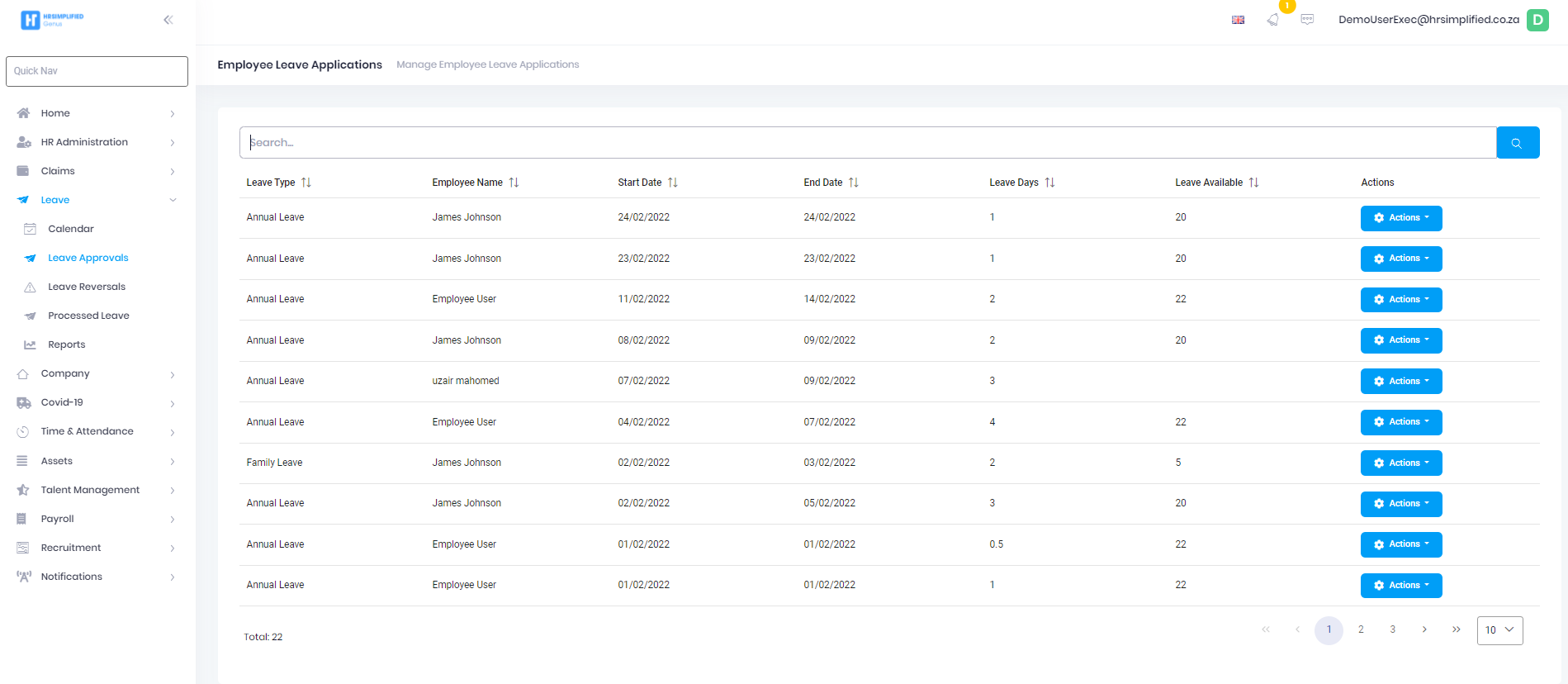The height and width of the screenshot is (684, 1568).
Task: Go to next page arrow
Action: (1424, 629)
